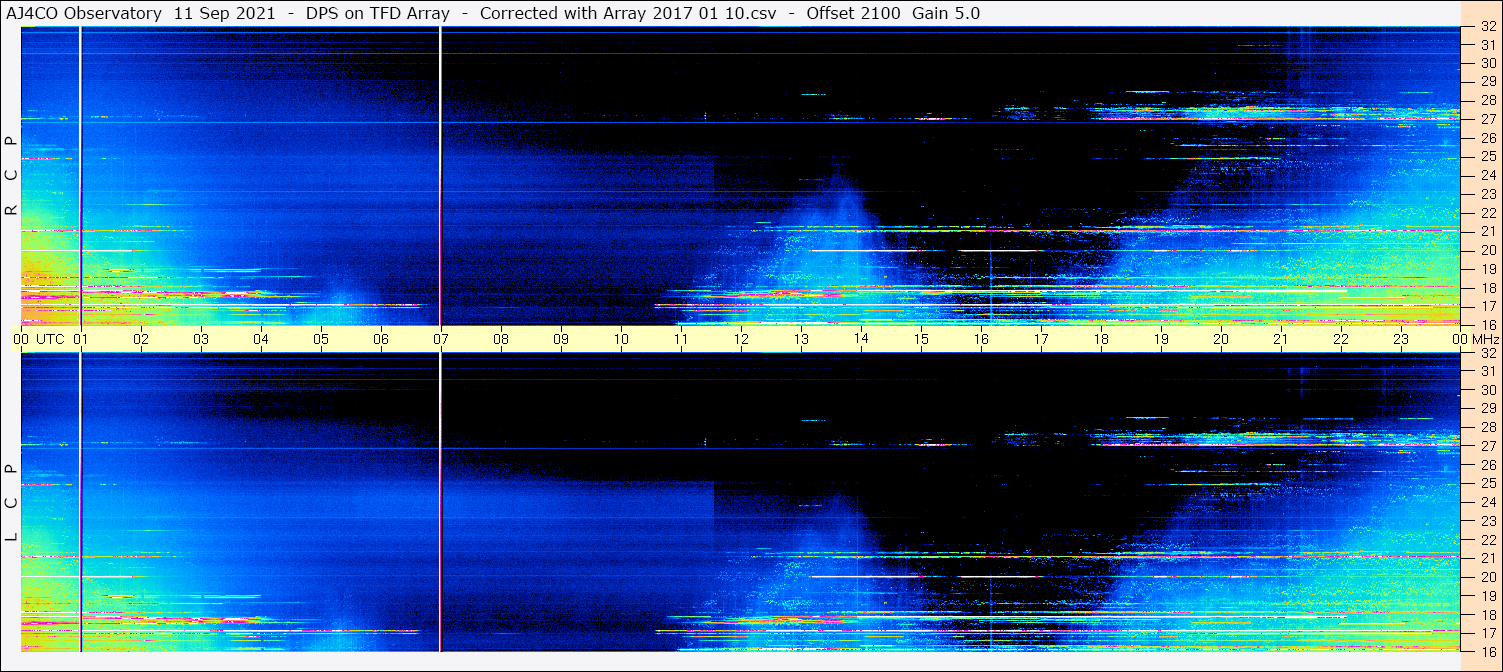Click the 00 UTC label on time axis
The image size is (1503, 672).
[39, 339]
